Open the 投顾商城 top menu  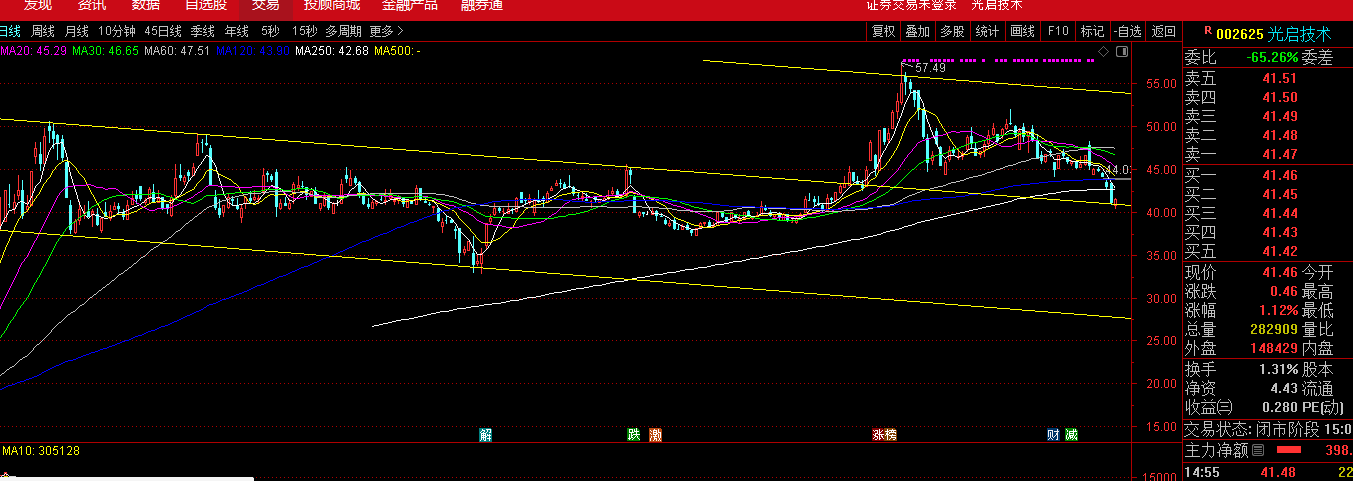click(332, 5)
